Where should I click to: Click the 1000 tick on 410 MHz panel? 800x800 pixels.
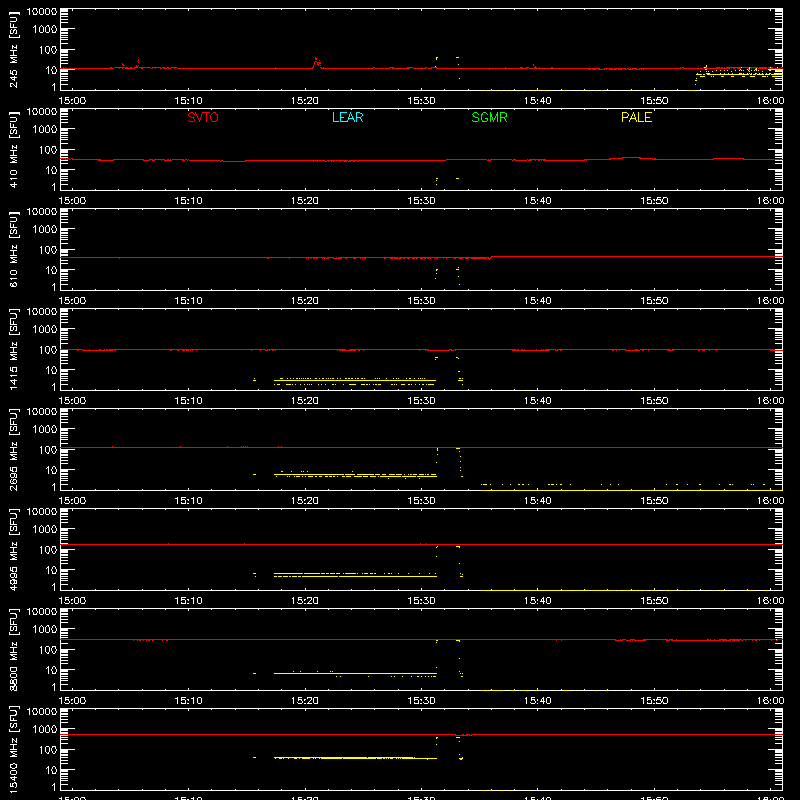pyautogui.click(x=45, y=130)
